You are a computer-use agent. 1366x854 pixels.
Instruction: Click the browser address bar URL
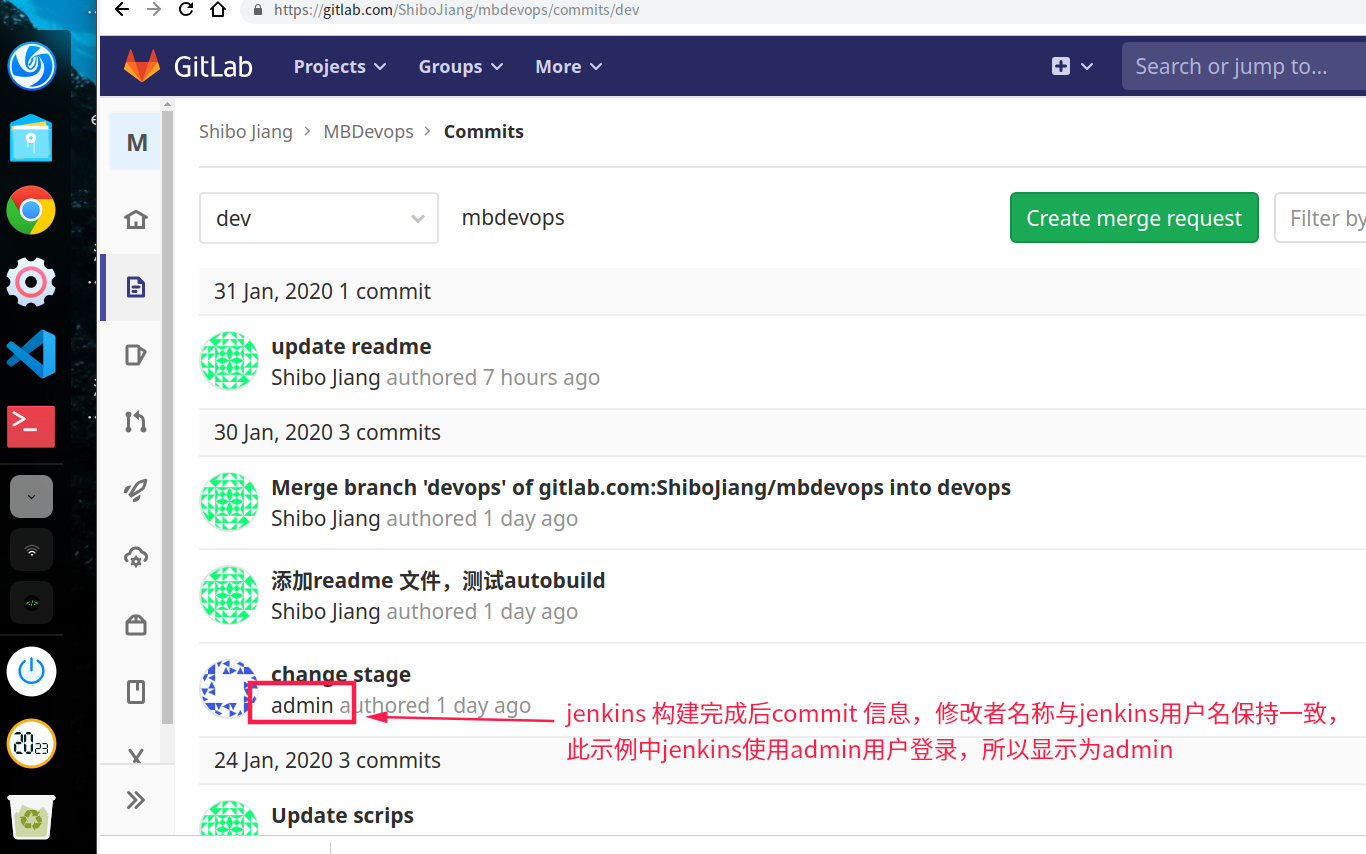pos(456,10)
